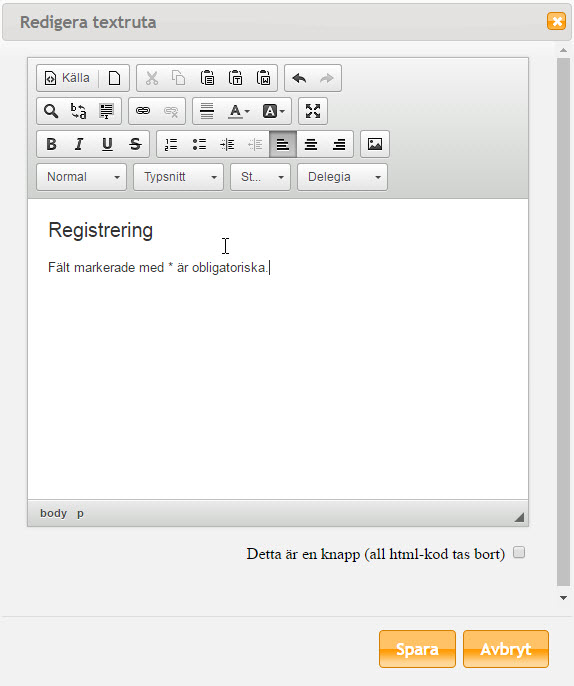574x686 pixels.
Task: Toggle strikethrough formatting
Action: point(135,144)
